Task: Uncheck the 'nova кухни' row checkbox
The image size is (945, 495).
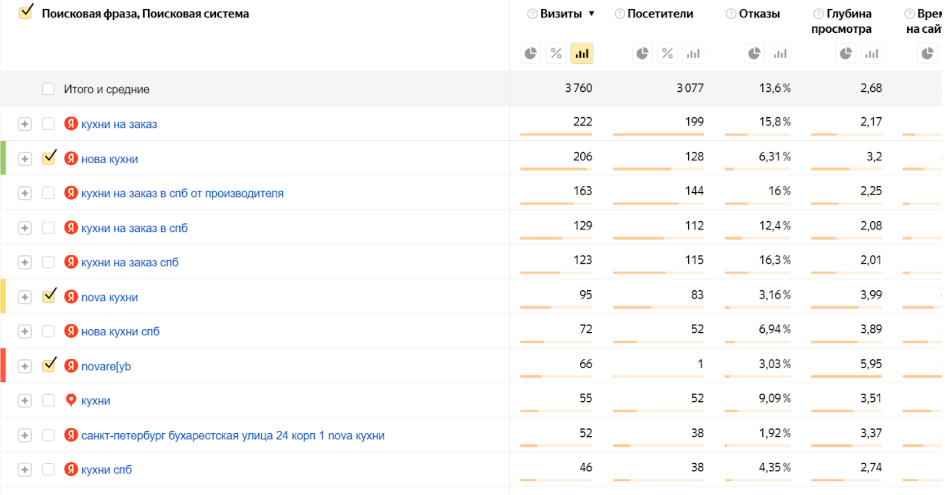Action: [x=49, y=296]
